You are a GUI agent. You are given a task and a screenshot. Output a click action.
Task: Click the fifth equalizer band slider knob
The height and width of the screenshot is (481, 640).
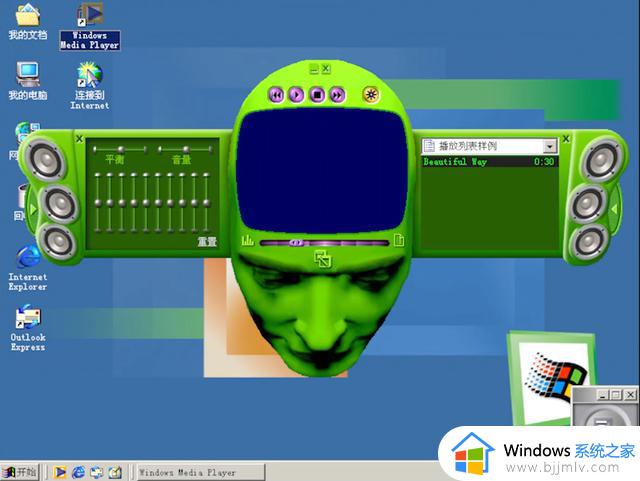[x=146, y=203]
